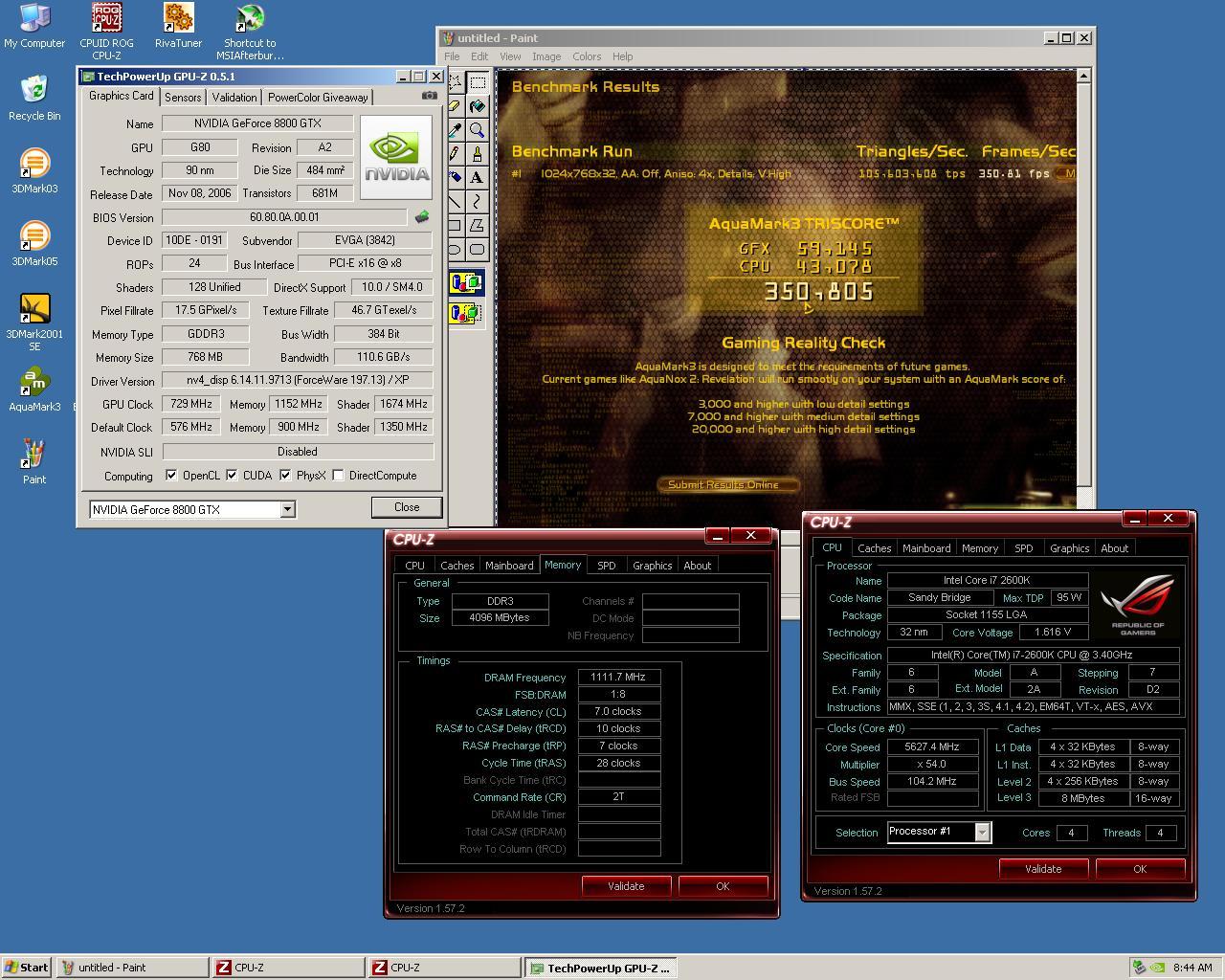Select the rectangular Select tool in Paint
The height and width of the screenshot is (980, 1225).
point(477,82)
